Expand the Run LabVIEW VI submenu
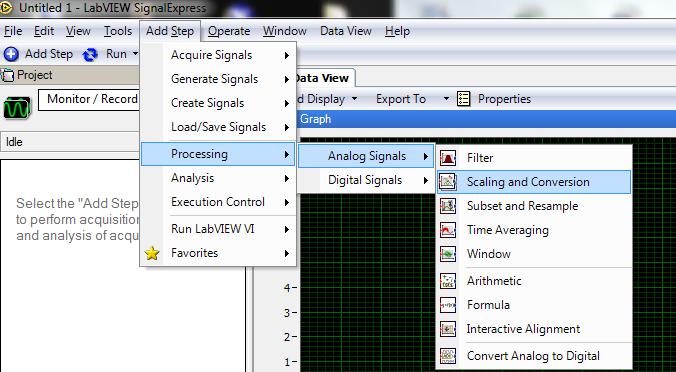This screenshot has height=372, width=676. tap(219, 229)
